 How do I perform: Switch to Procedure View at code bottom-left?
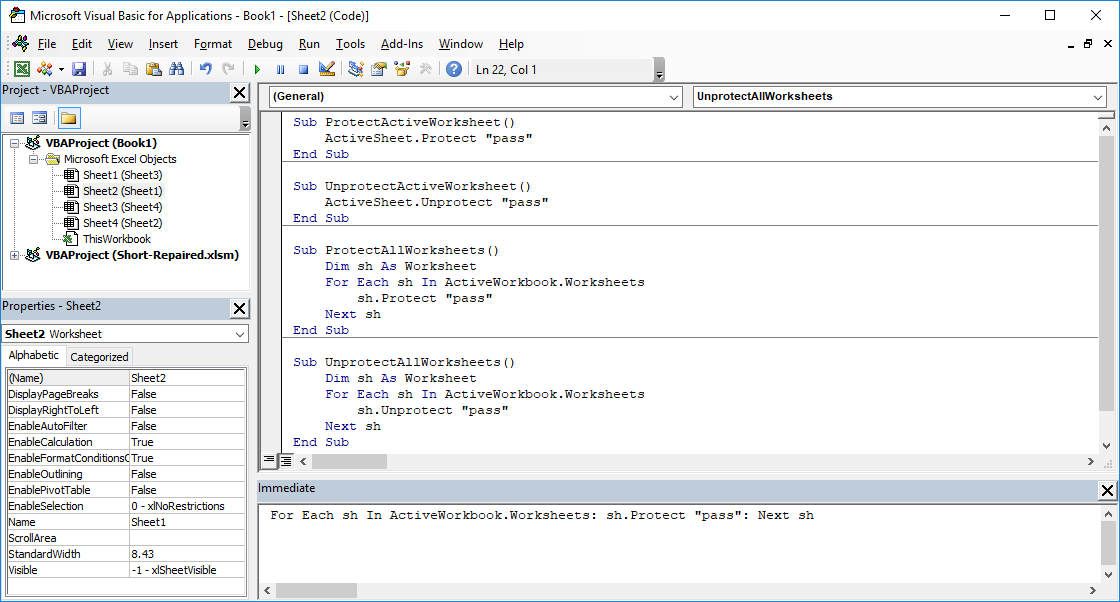click(x=268, y=460)
